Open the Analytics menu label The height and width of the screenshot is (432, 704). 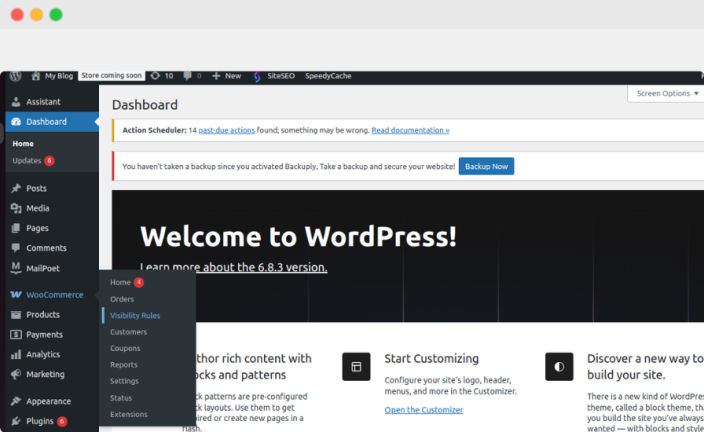pyautogui.click(x=43, y=354)
